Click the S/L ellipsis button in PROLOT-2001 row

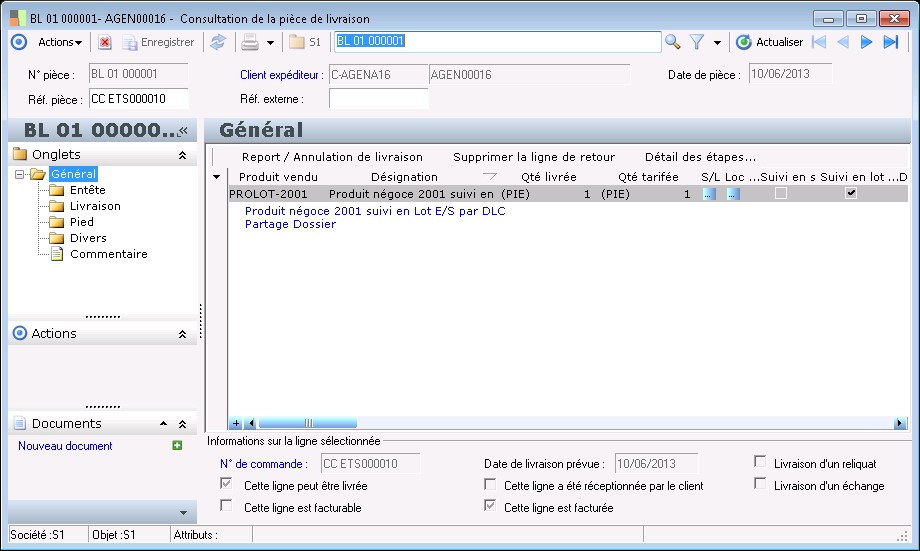(709, 194)
